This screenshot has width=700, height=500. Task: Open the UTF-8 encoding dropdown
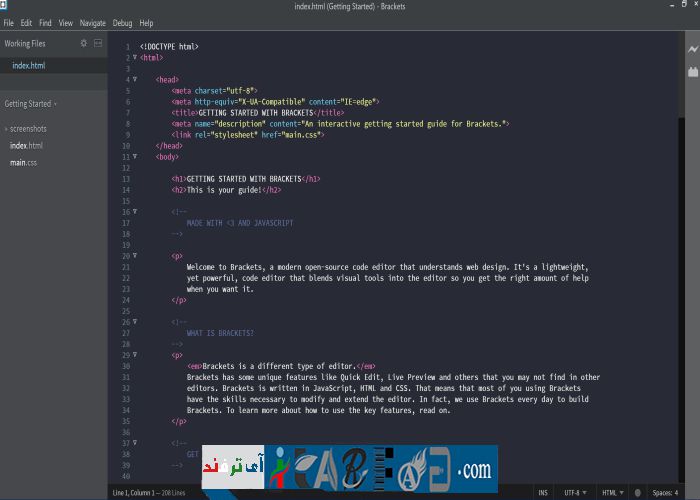click(x=574, y=492)
